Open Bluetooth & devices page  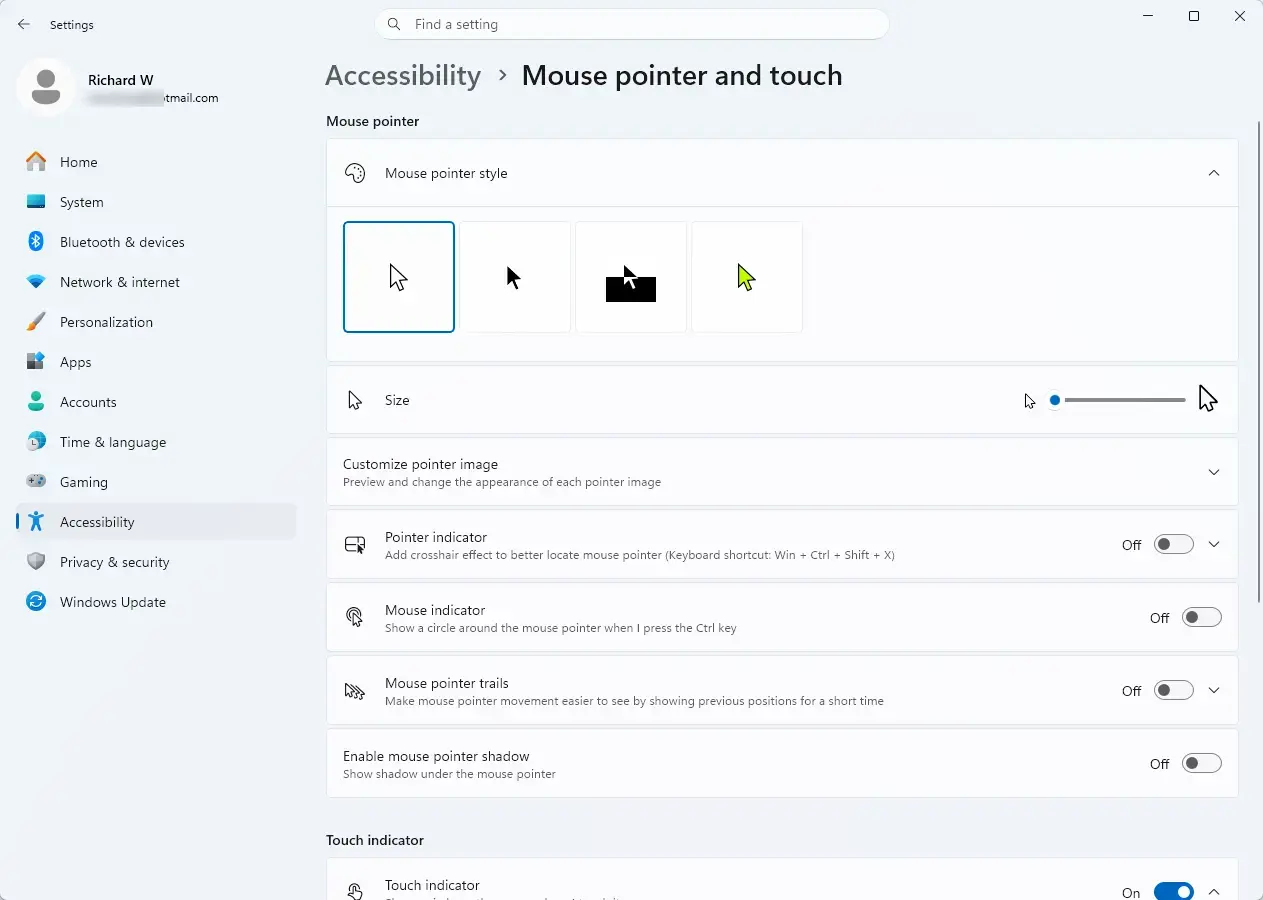click(x=156, y=242)
